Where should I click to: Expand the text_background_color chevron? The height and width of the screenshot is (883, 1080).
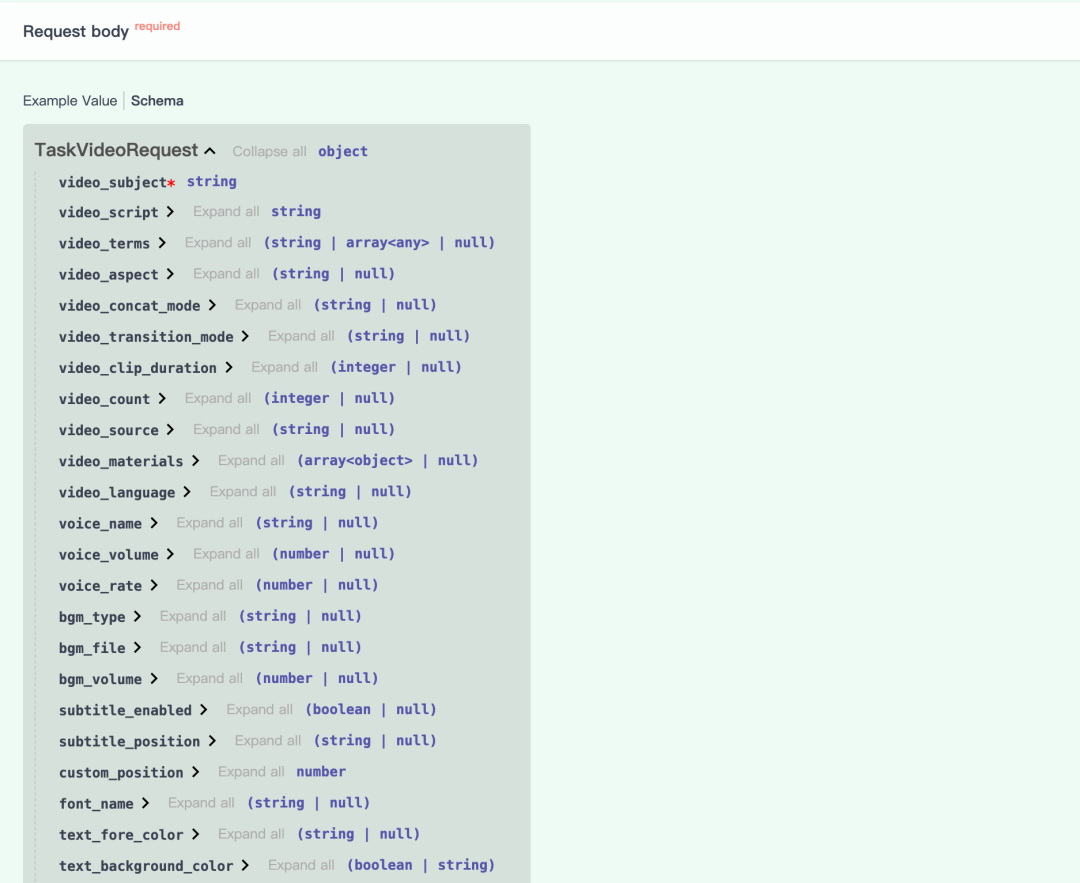(x=245, y=865)
